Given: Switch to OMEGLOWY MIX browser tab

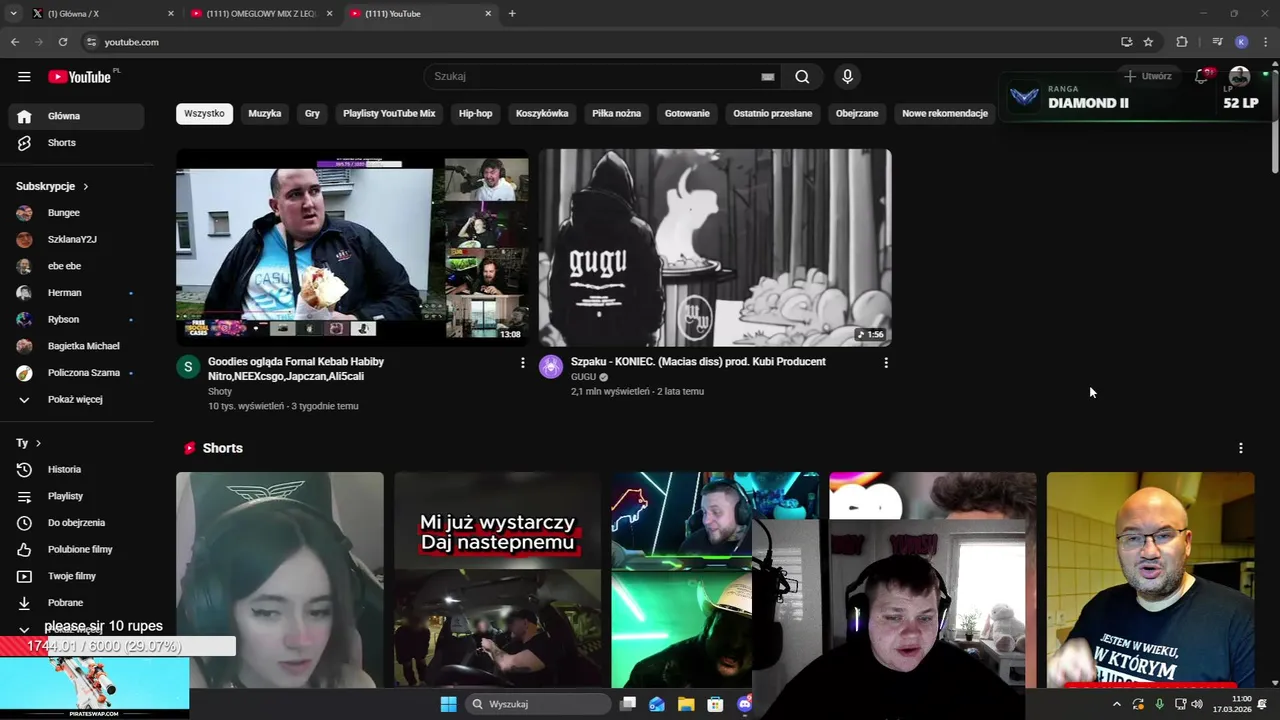Looking at the screenshot, I should (x=260, y=14).
